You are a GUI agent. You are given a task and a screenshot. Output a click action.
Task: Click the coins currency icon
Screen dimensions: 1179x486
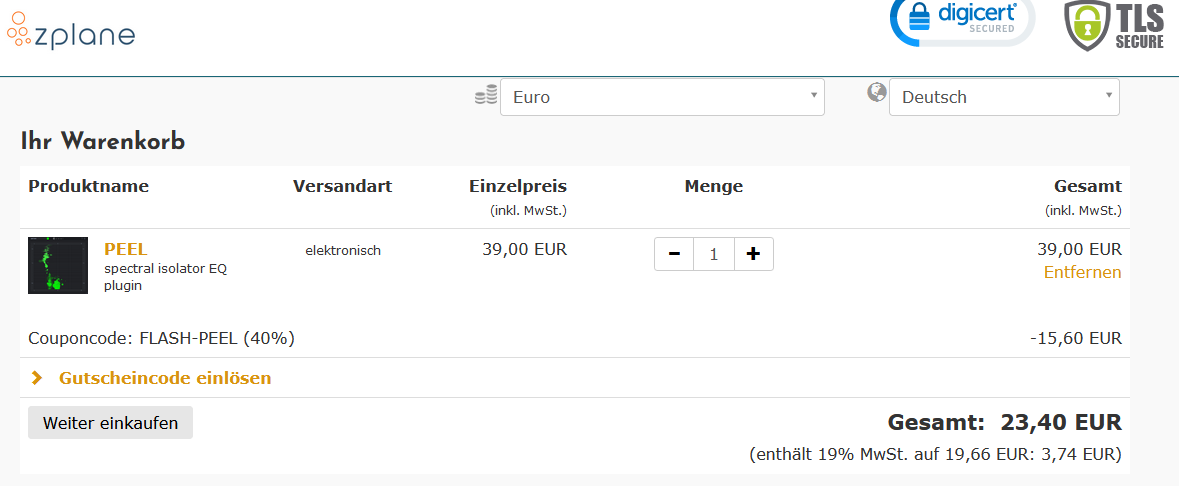pyautogui.click(x=486, y=96)
